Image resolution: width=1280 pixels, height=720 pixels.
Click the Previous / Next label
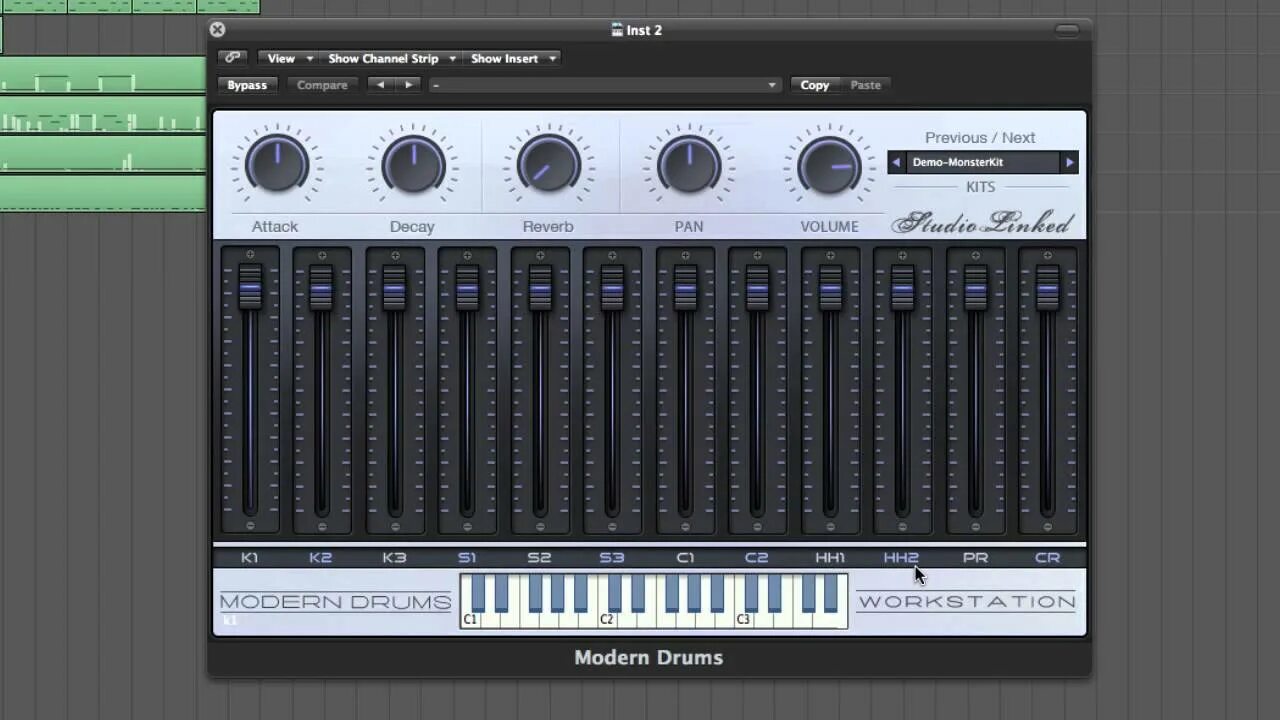pos(980,138)
